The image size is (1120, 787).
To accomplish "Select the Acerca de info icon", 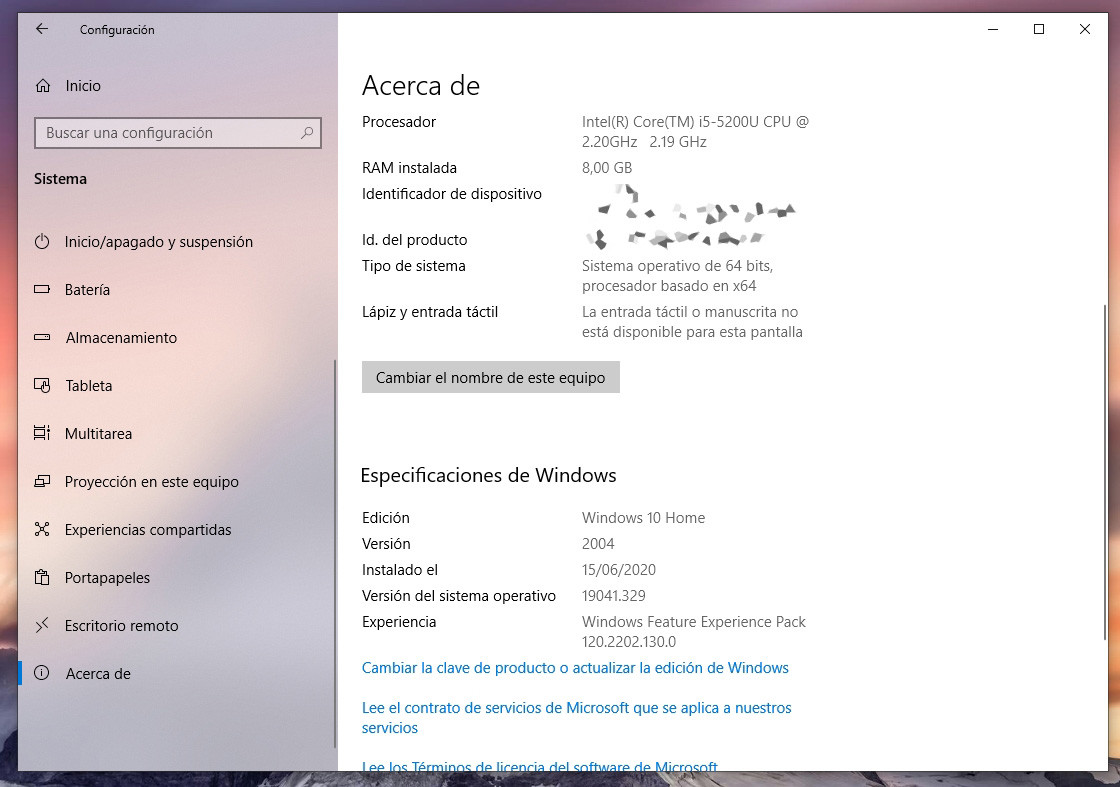I will click(x=42, y=674).
